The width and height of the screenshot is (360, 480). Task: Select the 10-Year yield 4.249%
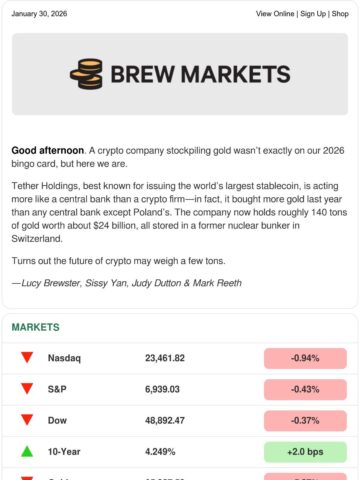[160, 452]
